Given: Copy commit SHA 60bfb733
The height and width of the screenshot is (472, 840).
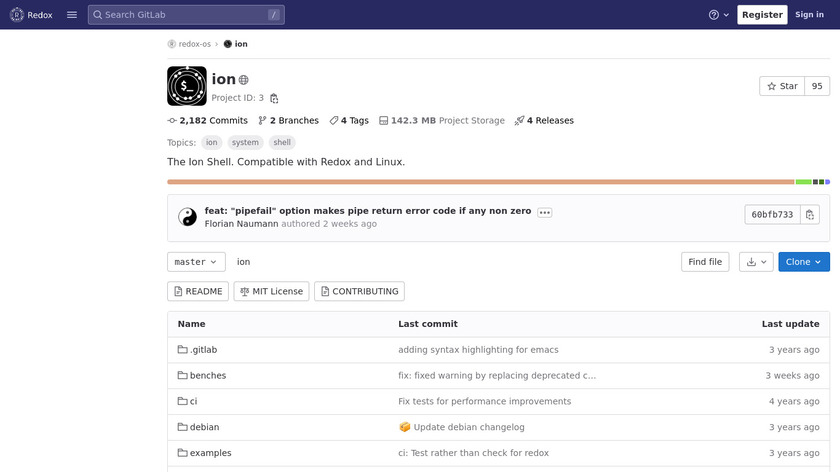Looking at the screenshot, I should [x=810, y=215].
